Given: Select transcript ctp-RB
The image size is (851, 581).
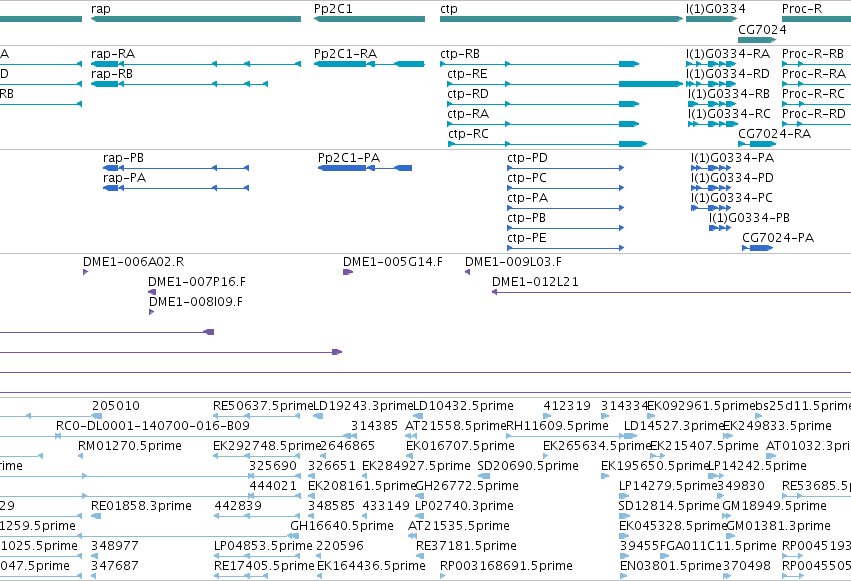Looking at the screenshot, I should click(460, 54).
